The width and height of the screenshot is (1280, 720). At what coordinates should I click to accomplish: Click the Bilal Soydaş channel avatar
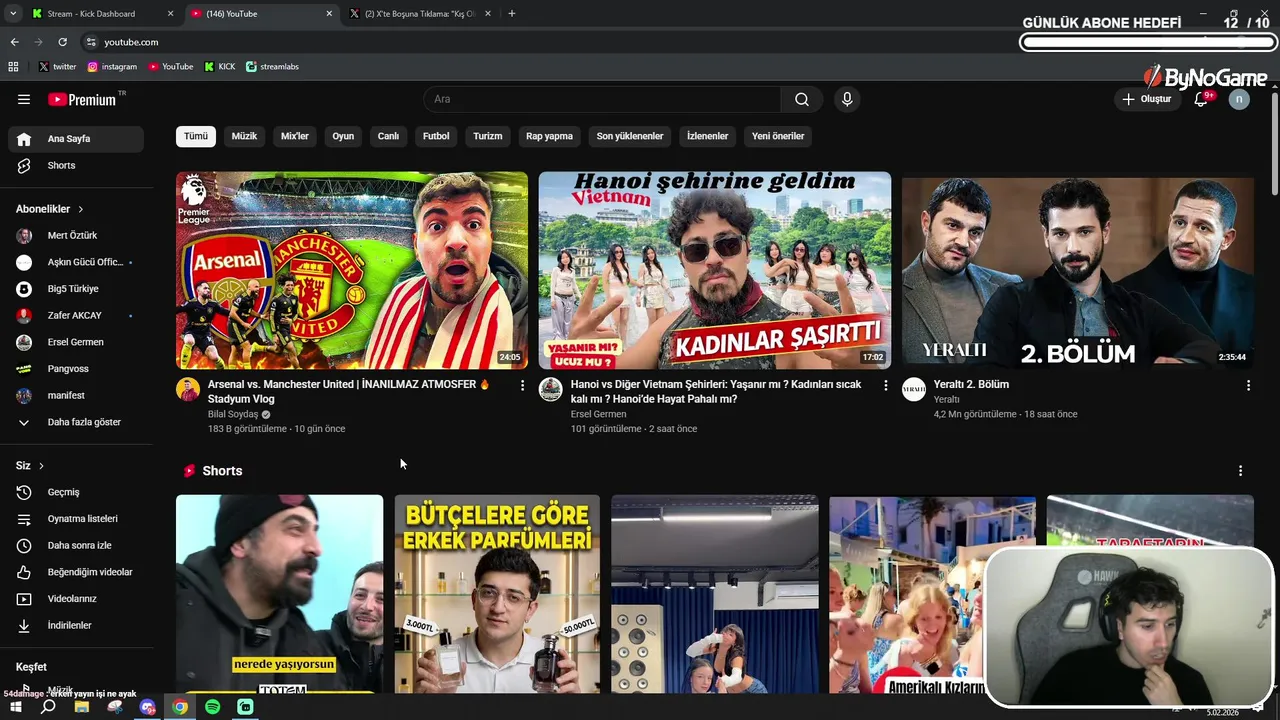tap(188, 389)
